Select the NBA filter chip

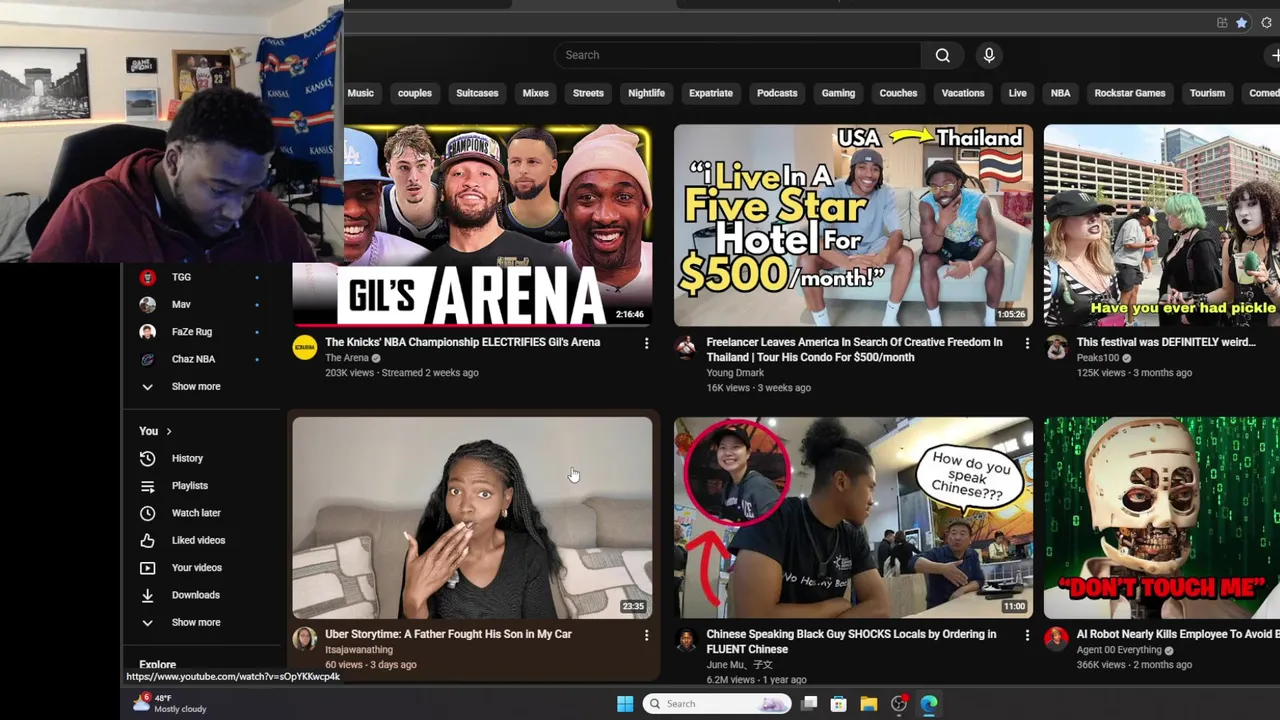coord(1060,93)
